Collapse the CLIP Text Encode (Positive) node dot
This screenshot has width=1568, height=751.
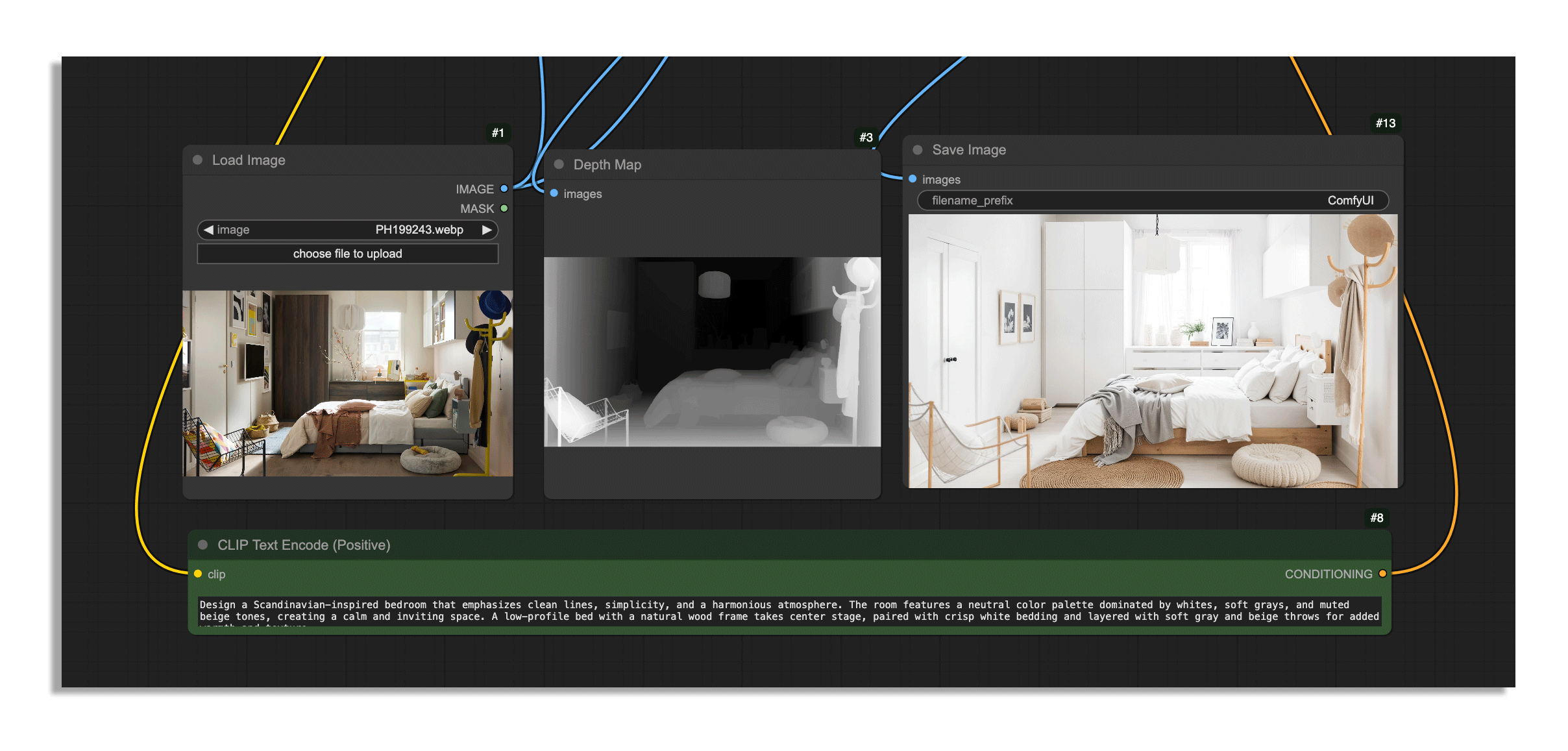(x=203, y=545)
